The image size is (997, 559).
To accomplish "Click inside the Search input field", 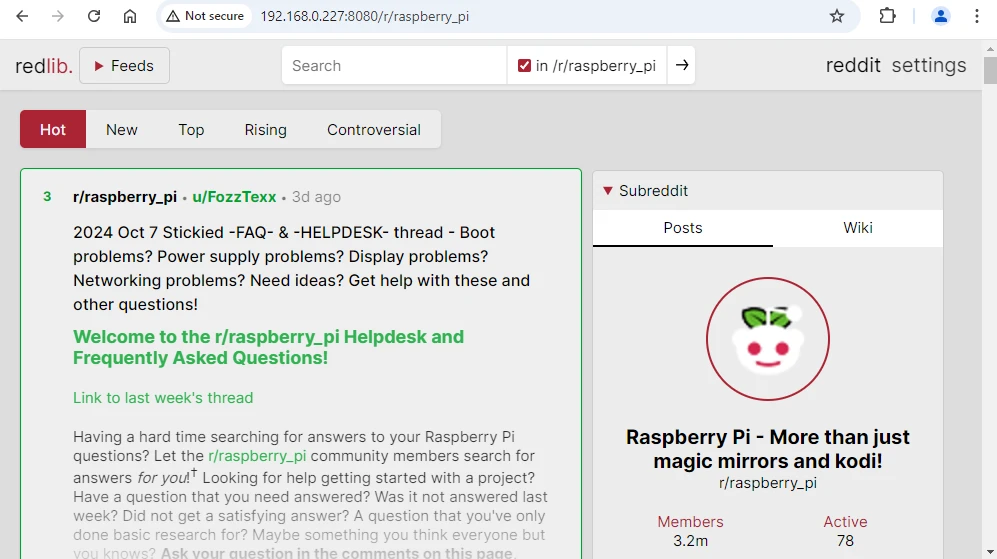I will (394, 66).
